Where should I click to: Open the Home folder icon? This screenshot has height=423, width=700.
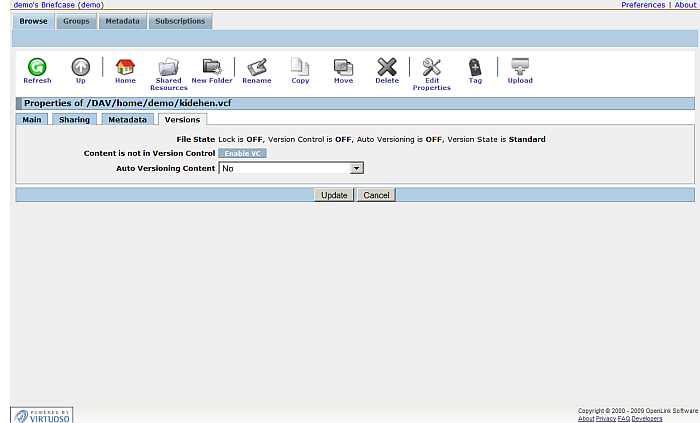[125, 68]
